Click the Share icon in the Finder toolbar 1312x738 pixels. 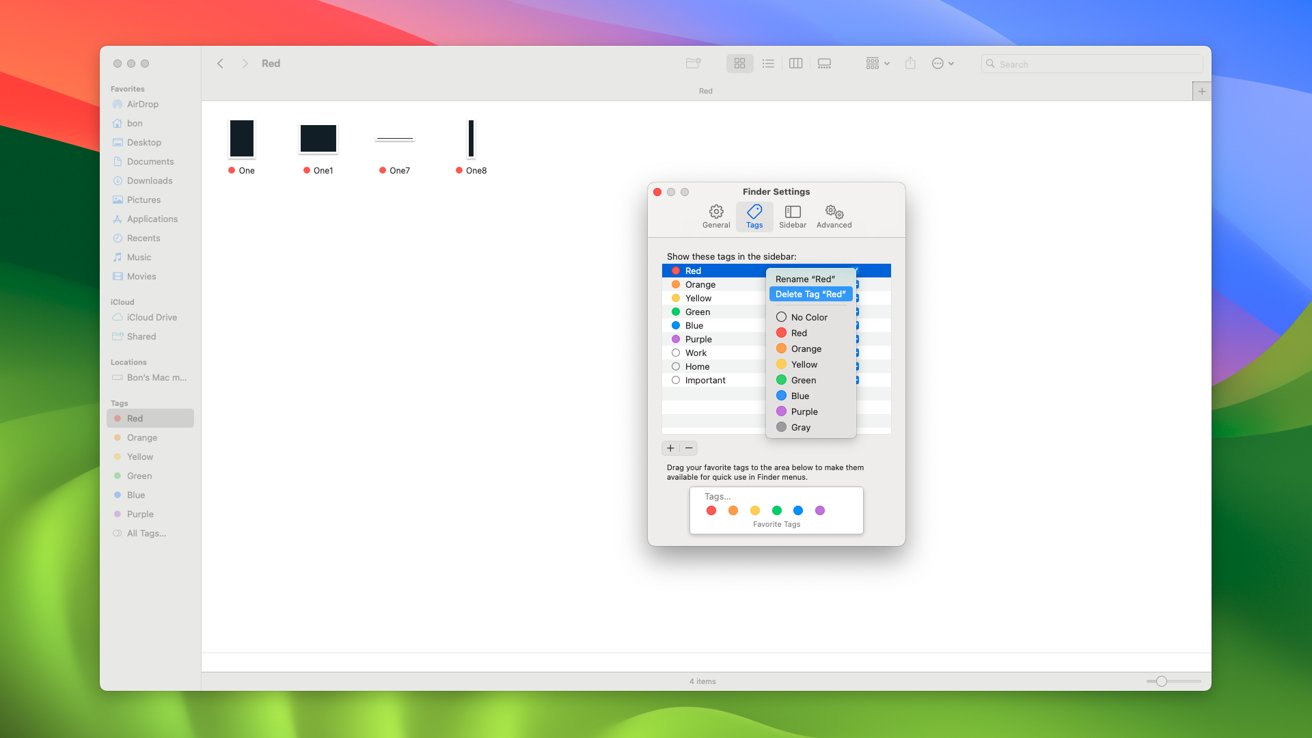click(x=910, y=64)
